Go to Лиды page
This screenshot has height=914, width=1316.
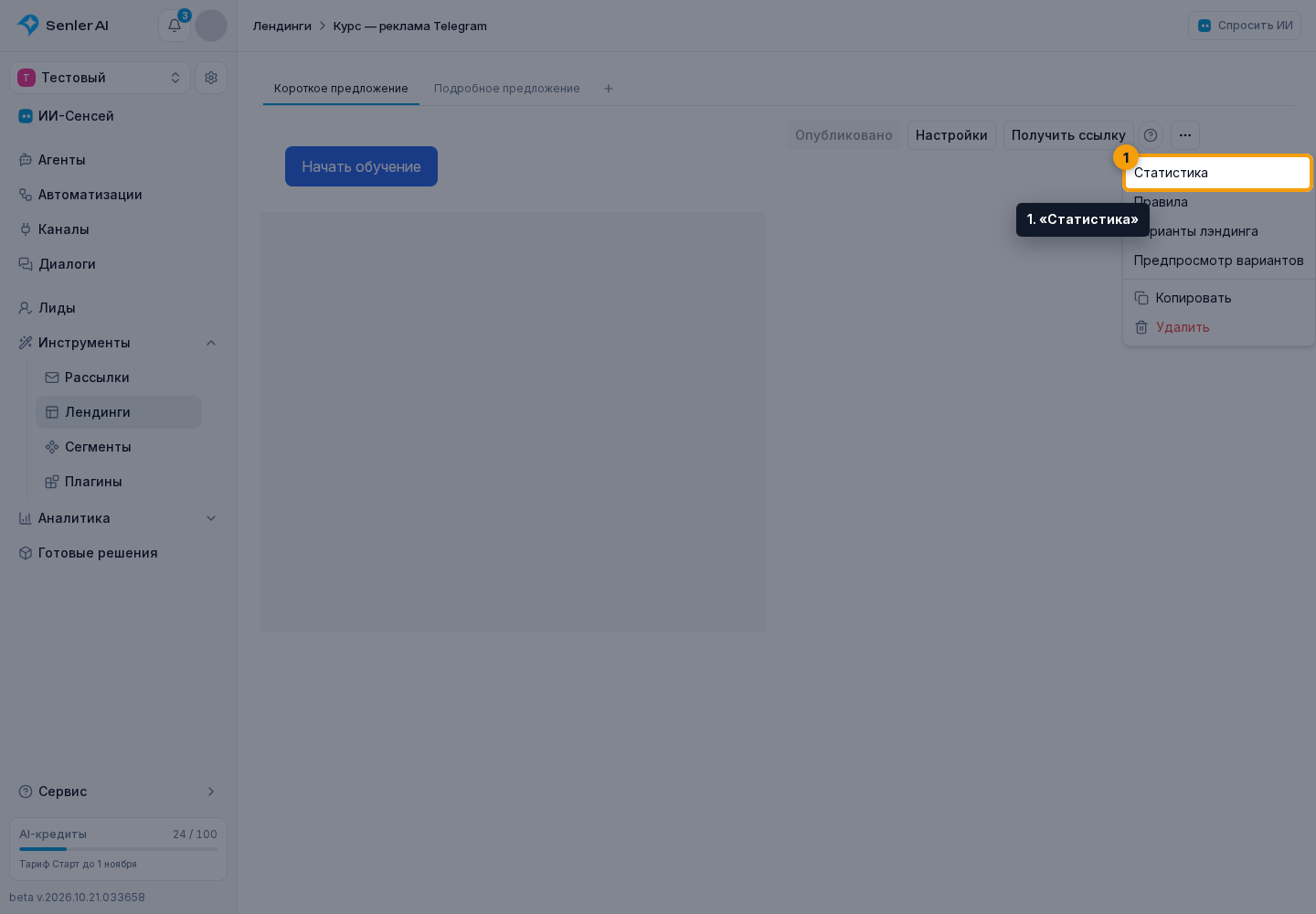[x=119, y=308]
